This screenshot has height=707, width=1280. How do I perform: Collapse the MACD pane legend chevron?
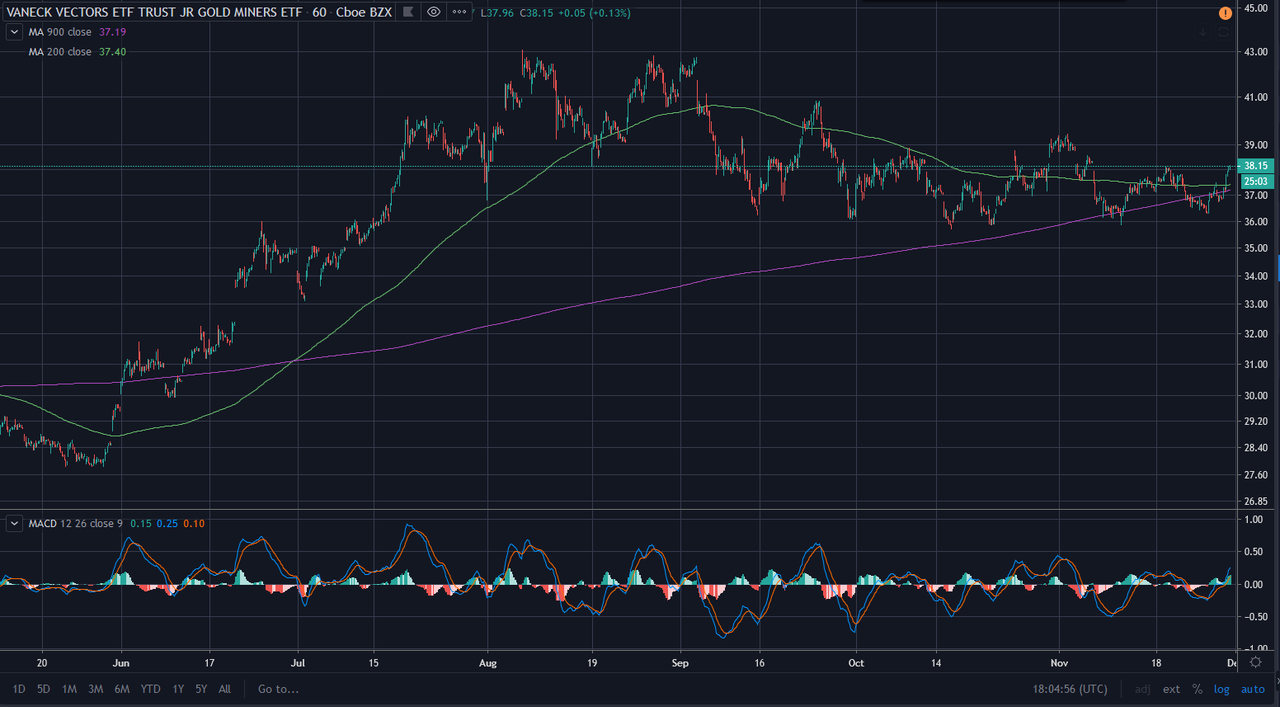(14, 523)
